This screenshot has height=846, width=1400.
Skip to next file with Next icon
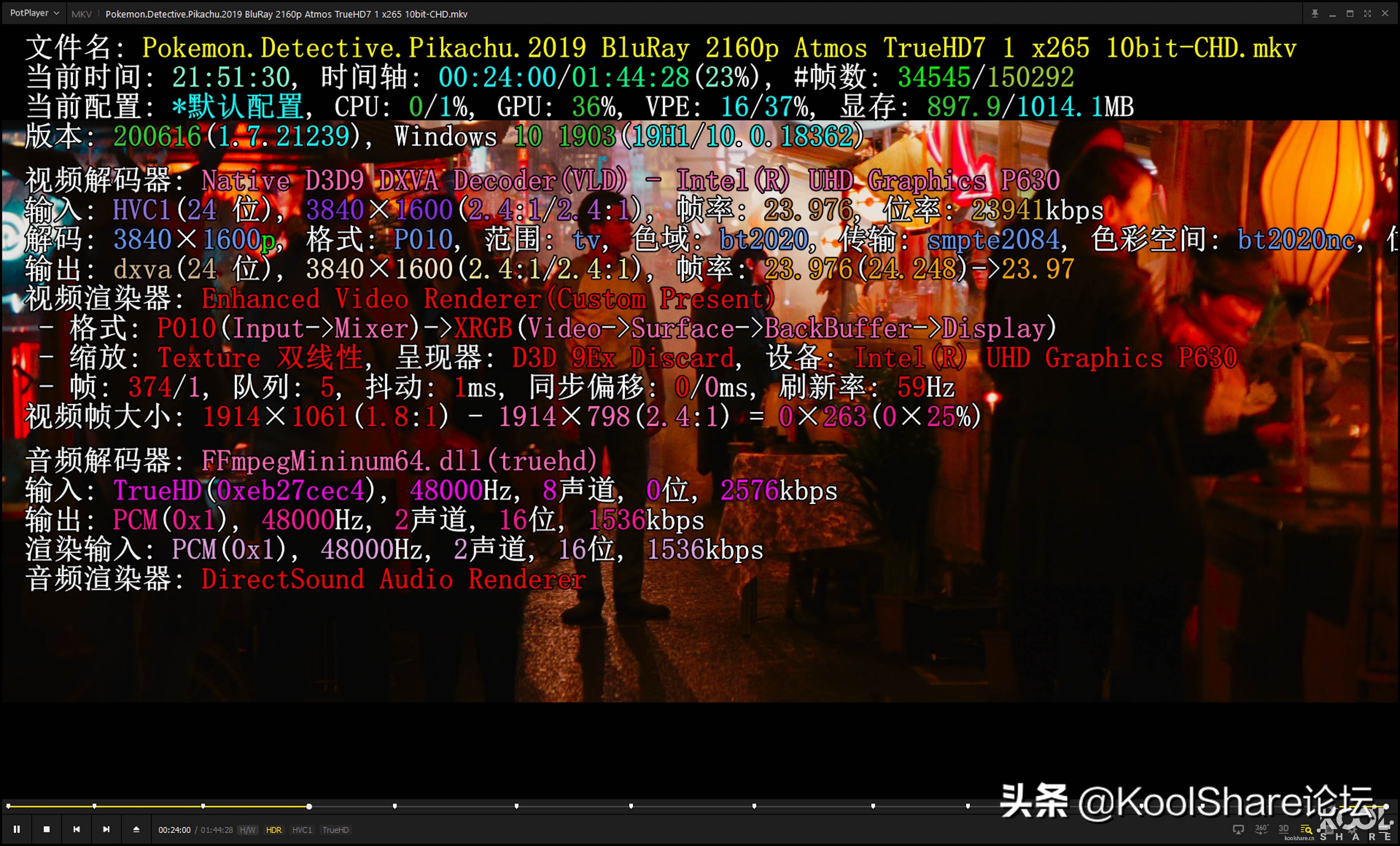point(107,829)
